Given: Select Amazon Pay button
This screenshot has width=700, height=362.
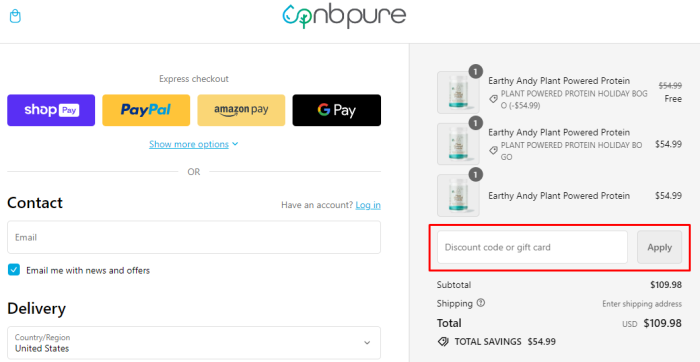Looking at the screenshot, I should click(x=241, y=110).
